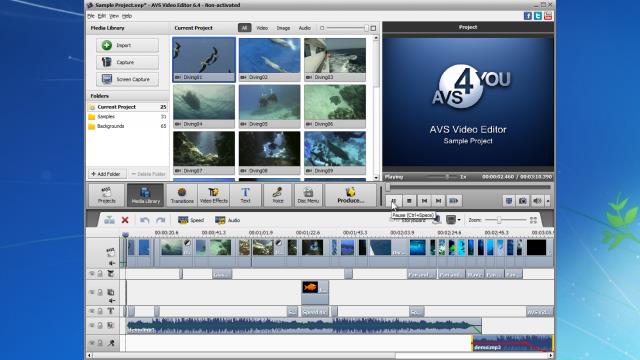Expand the volume dropdown arrow in preview
Screen dimensions: 640x360
(548, 201)
